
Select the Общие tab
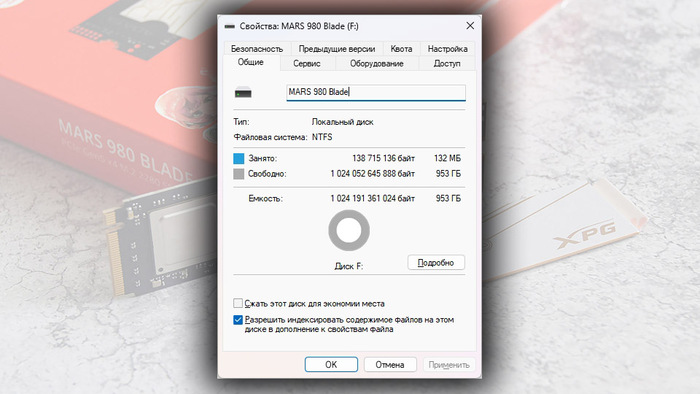250,62
